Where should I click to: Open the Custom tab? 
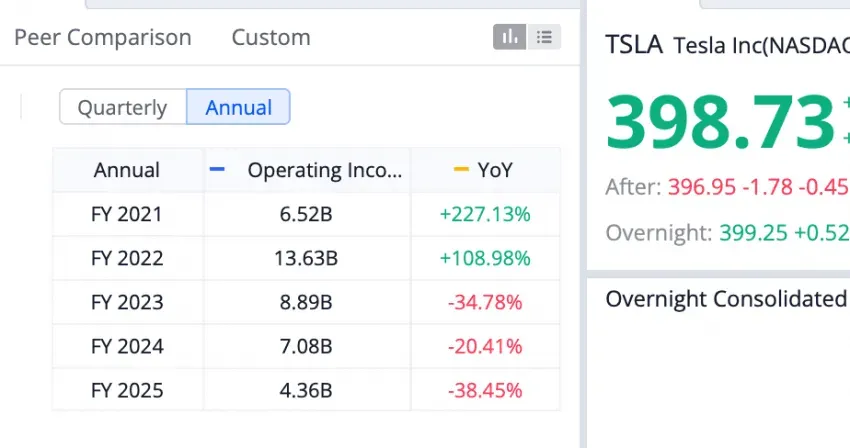coord(271,37)
